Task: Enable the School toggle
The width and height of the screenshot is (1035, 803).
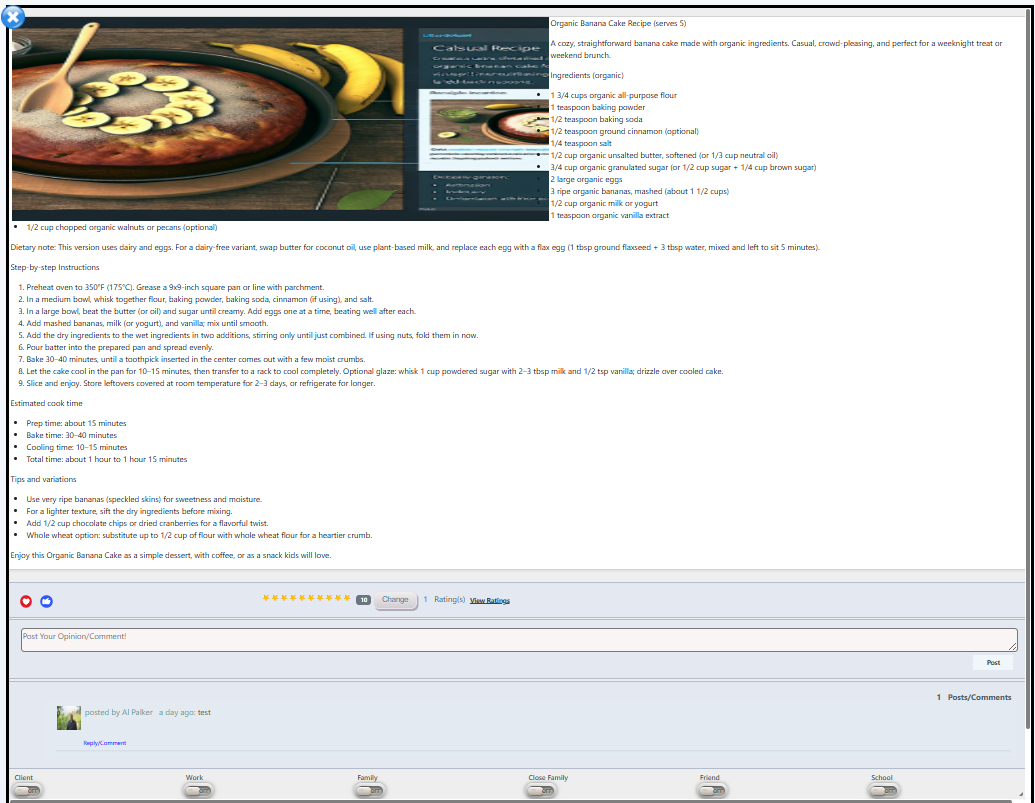Action: 884,790
